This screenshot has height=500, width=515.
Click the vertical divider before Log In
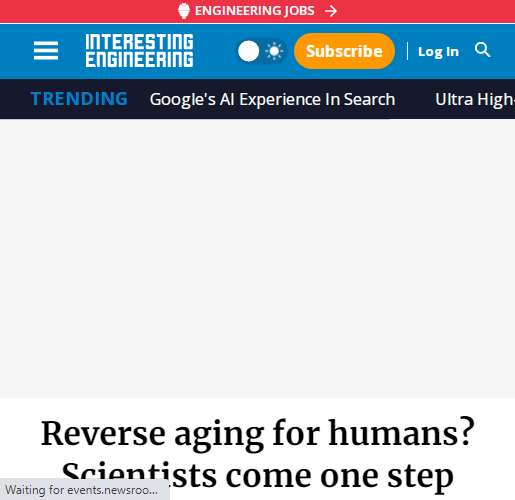(407, 51)
